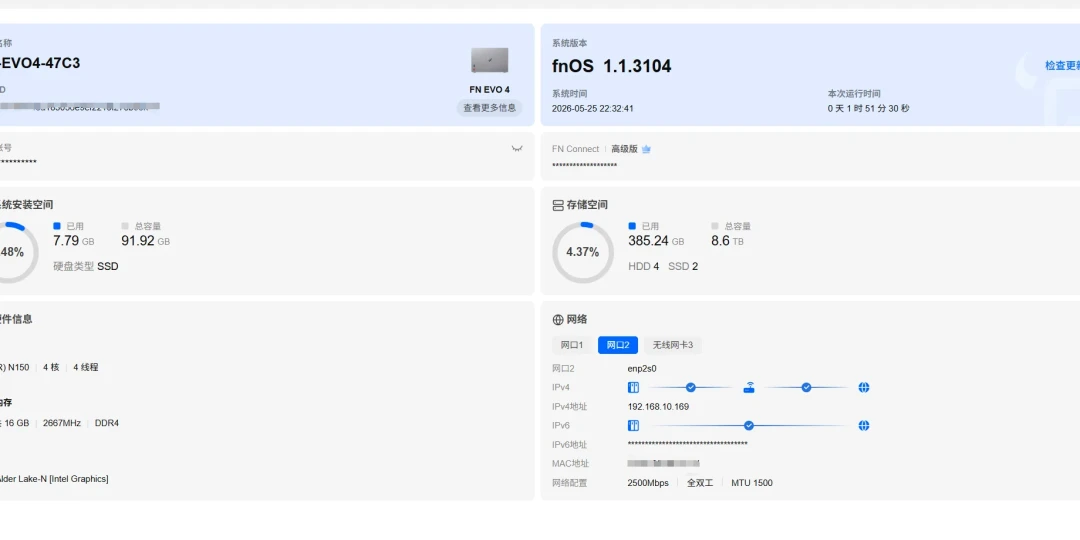Click the 7.79 GB used value

click(74, 241)
